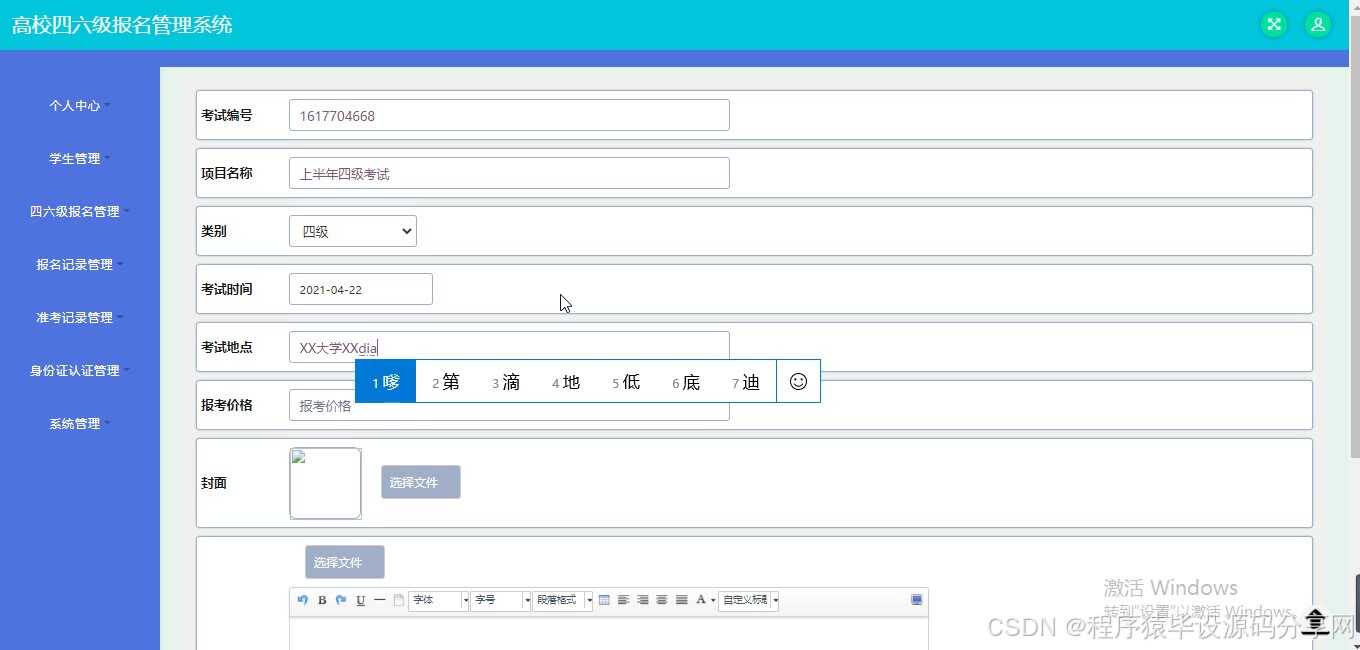Align text right in the editor
The width and height of the screenshot is (1360, 650).
643,600
